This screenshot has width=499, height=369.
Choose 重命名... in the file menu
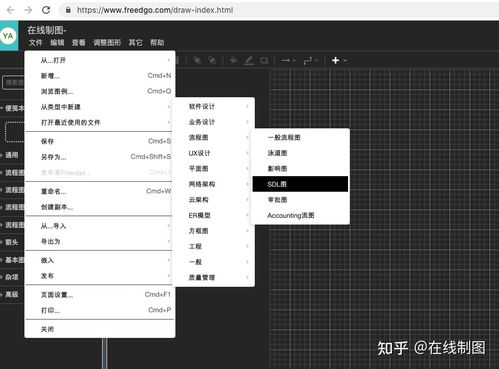[x=100, y=191]
